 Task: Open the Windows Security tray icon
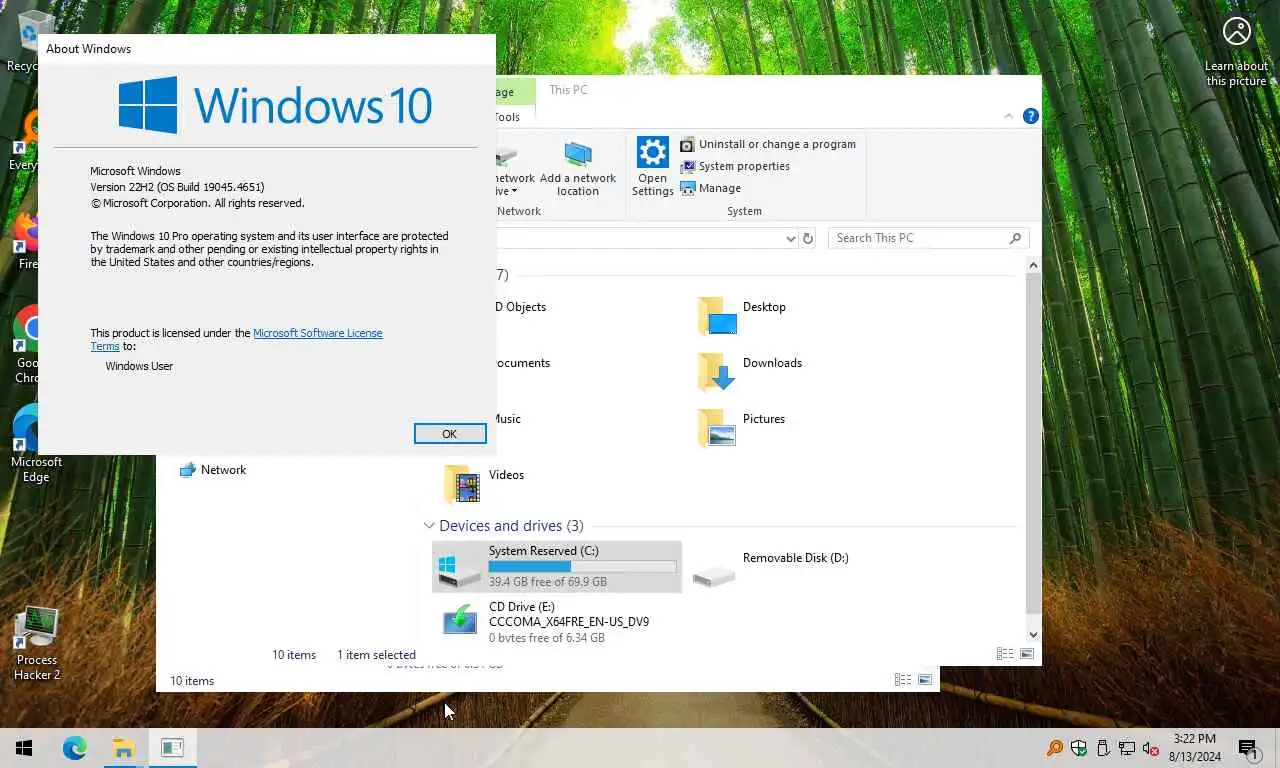1079,748
